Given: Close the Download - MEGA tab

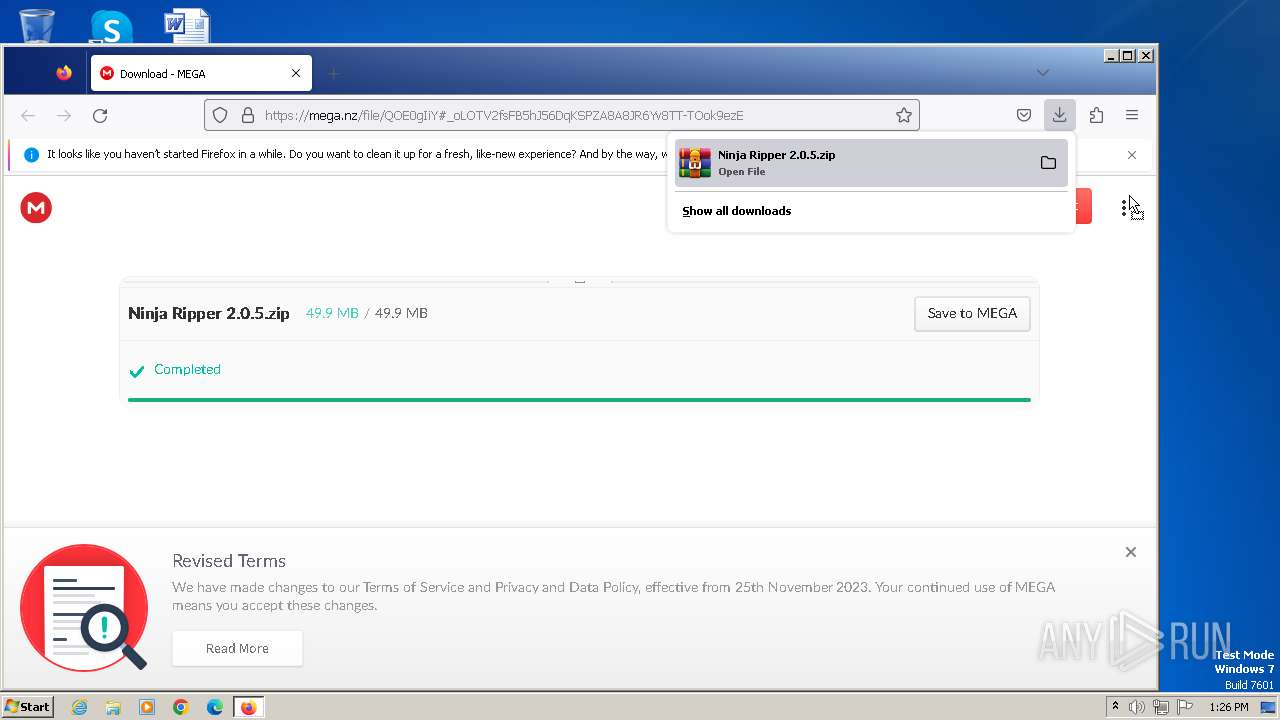Looking at the screenshot, I should pyautogui.click(x=296, y=73).
